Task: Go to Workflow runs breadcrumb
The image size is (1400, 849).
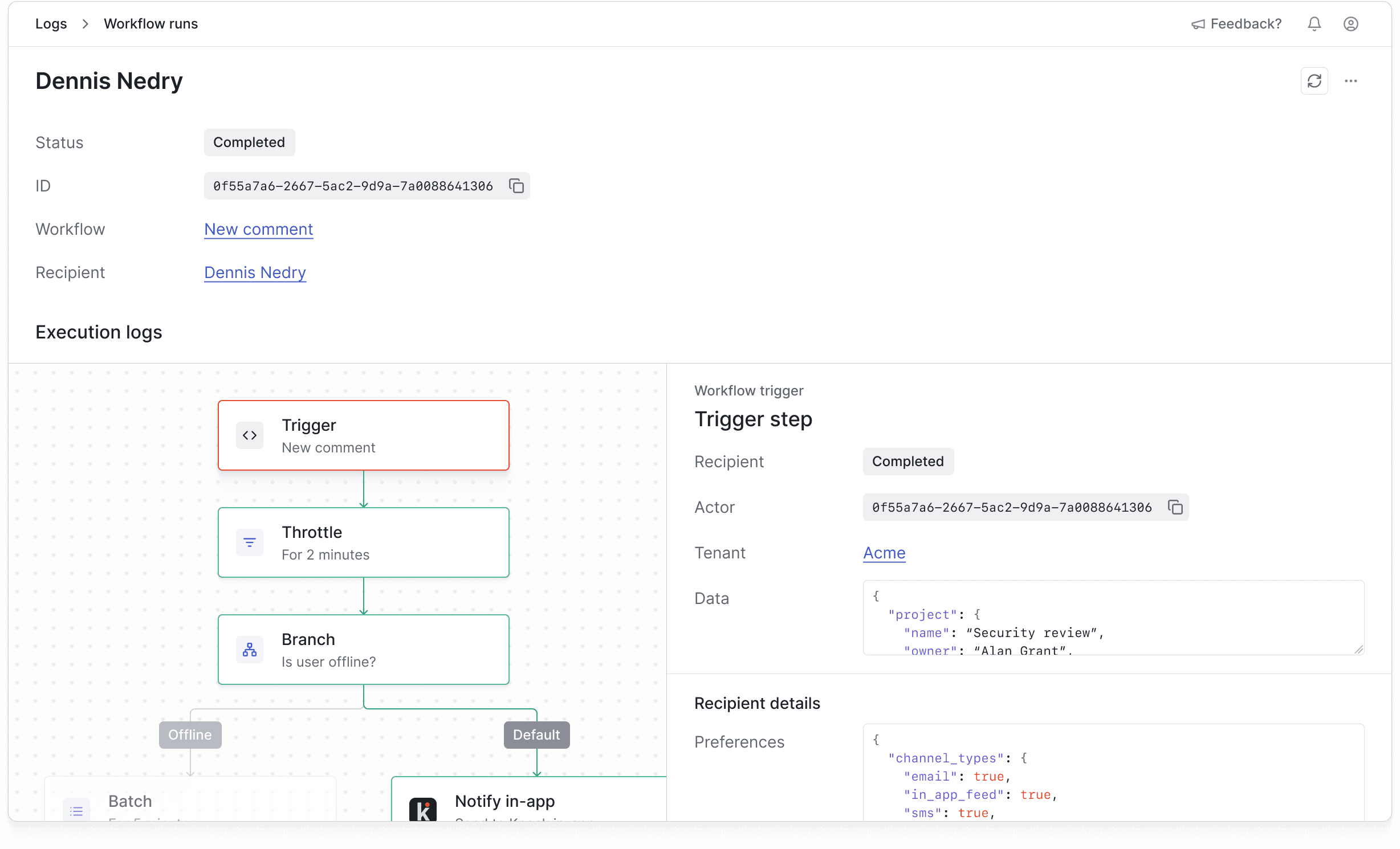Action: (150, 24)
